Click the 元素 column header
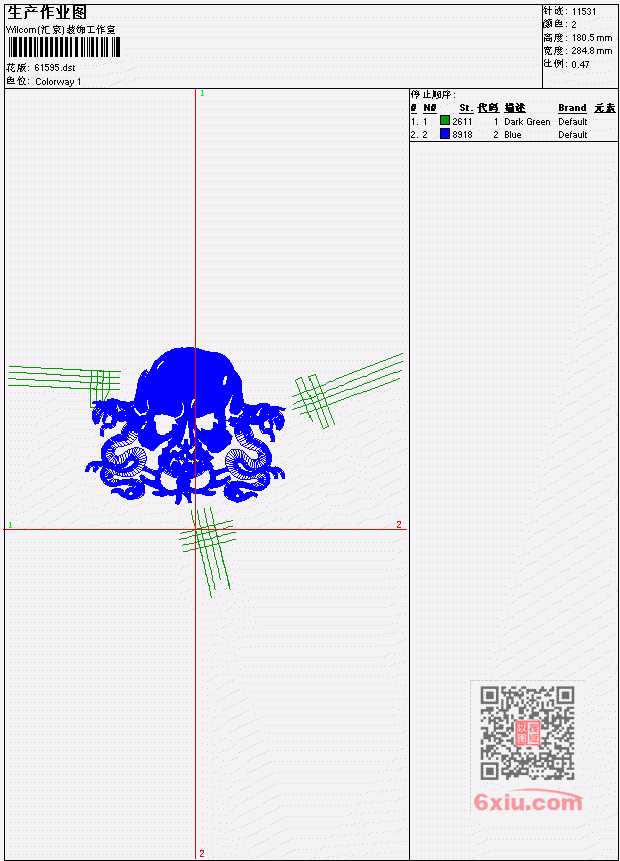Image resolution: width=620 pixels, height=861 pixels. [605, 108]
